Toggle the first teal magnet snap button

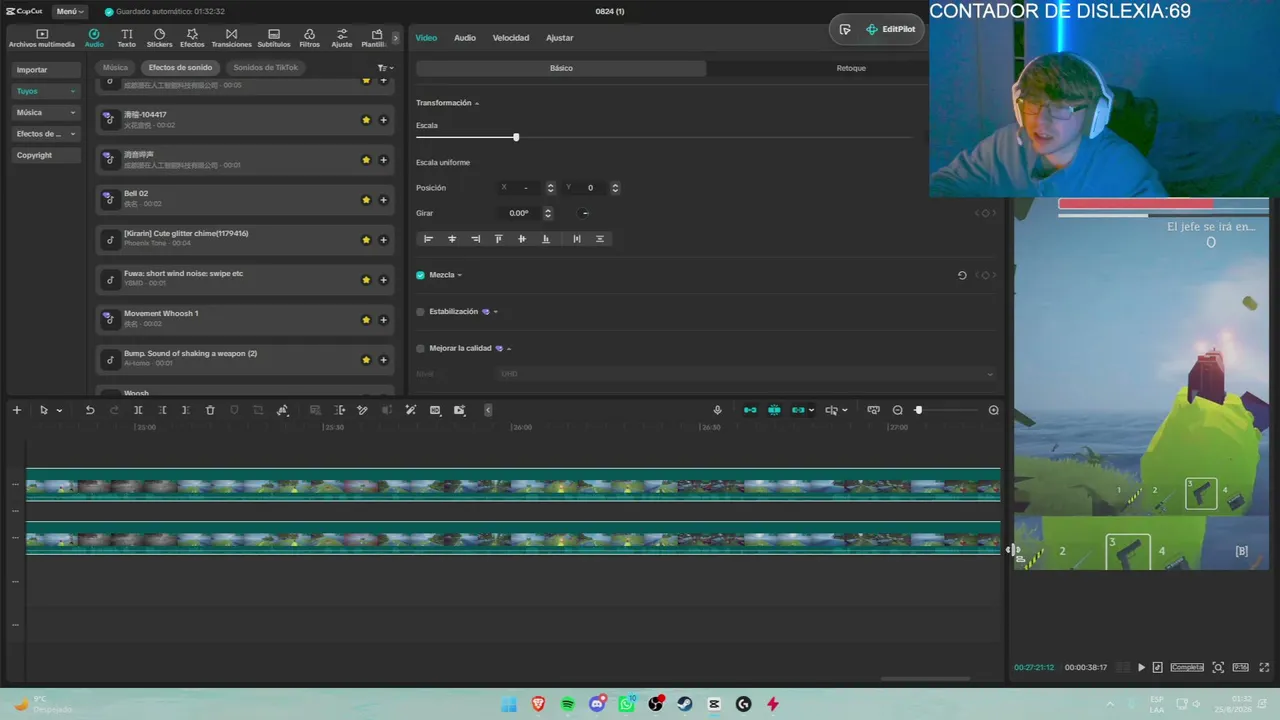tap(750, 410)
